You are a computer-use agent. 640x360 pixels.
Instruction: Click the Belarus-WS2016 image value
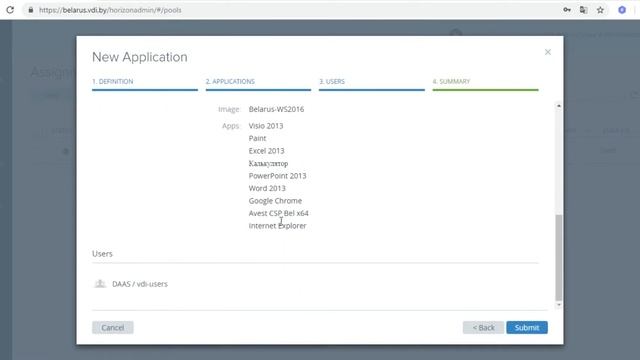point(276,109)
